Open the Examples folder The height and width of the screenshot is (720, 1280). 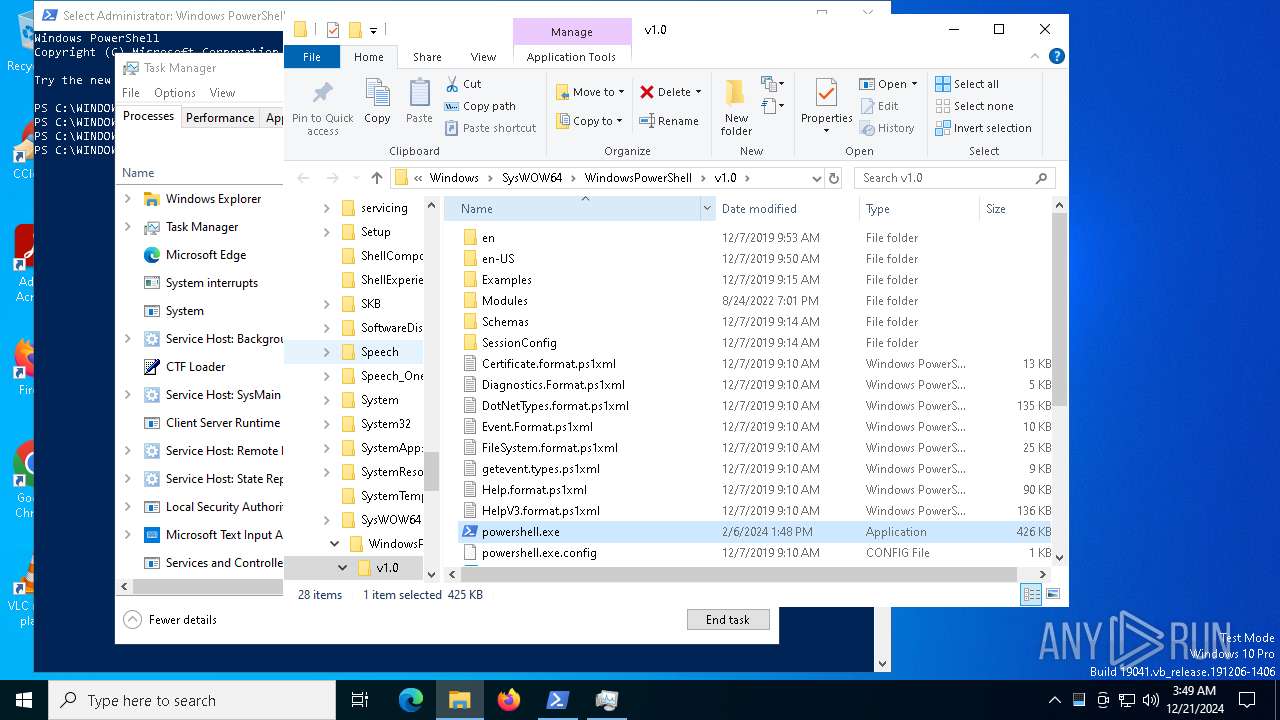[506, 280]
